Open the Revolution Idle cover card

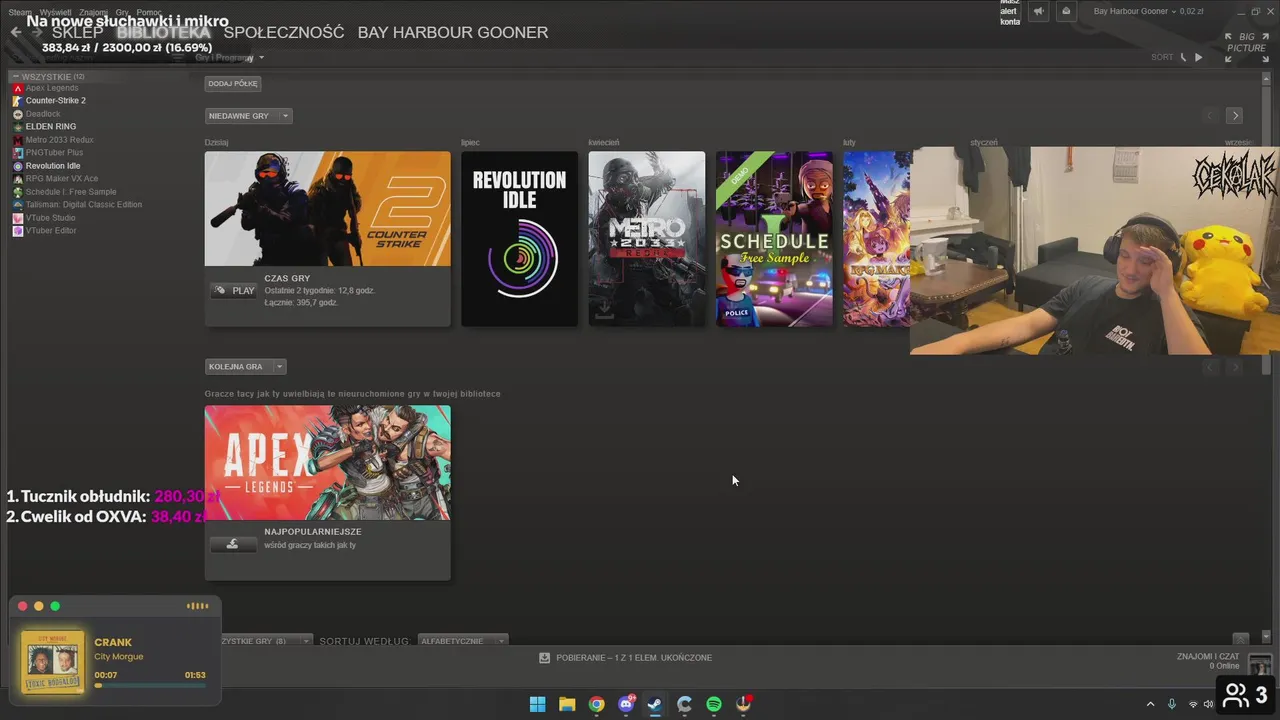pyautogui.click(x=519, y=239)
